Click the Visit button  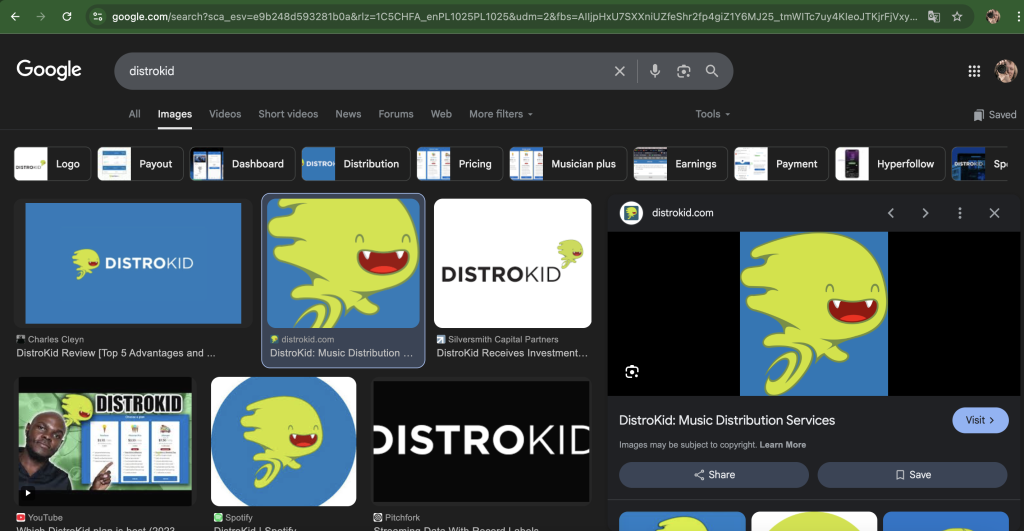(x=980, y=420)
